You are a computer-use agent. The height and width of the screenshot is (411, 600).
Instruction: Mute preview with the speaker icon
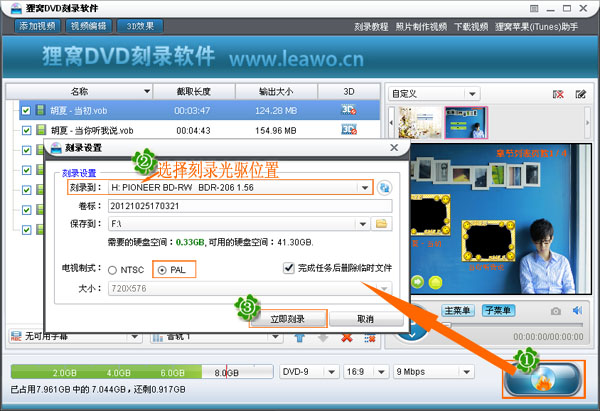click(x=577, y=310)
